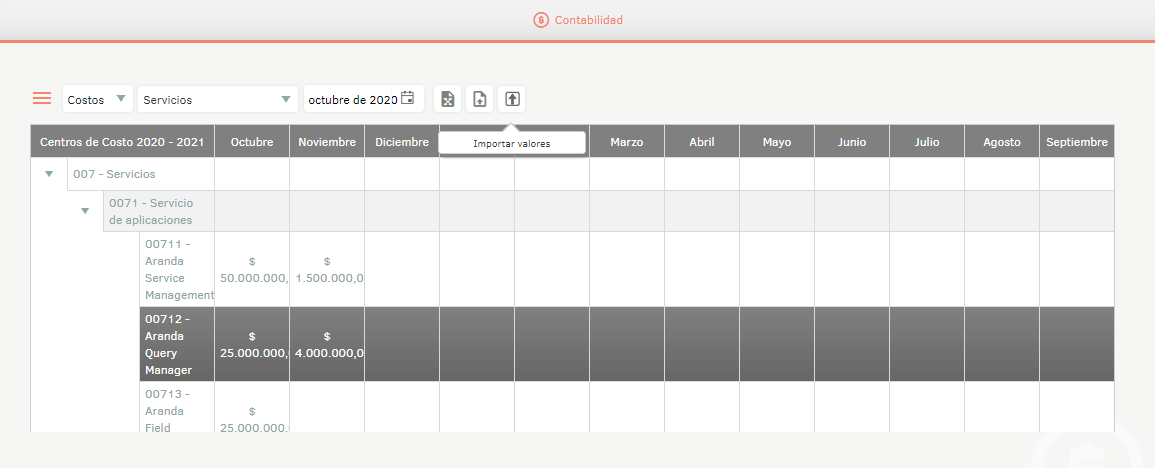Click $ 1.500.000 Noviembre cell for 00711

327,269
